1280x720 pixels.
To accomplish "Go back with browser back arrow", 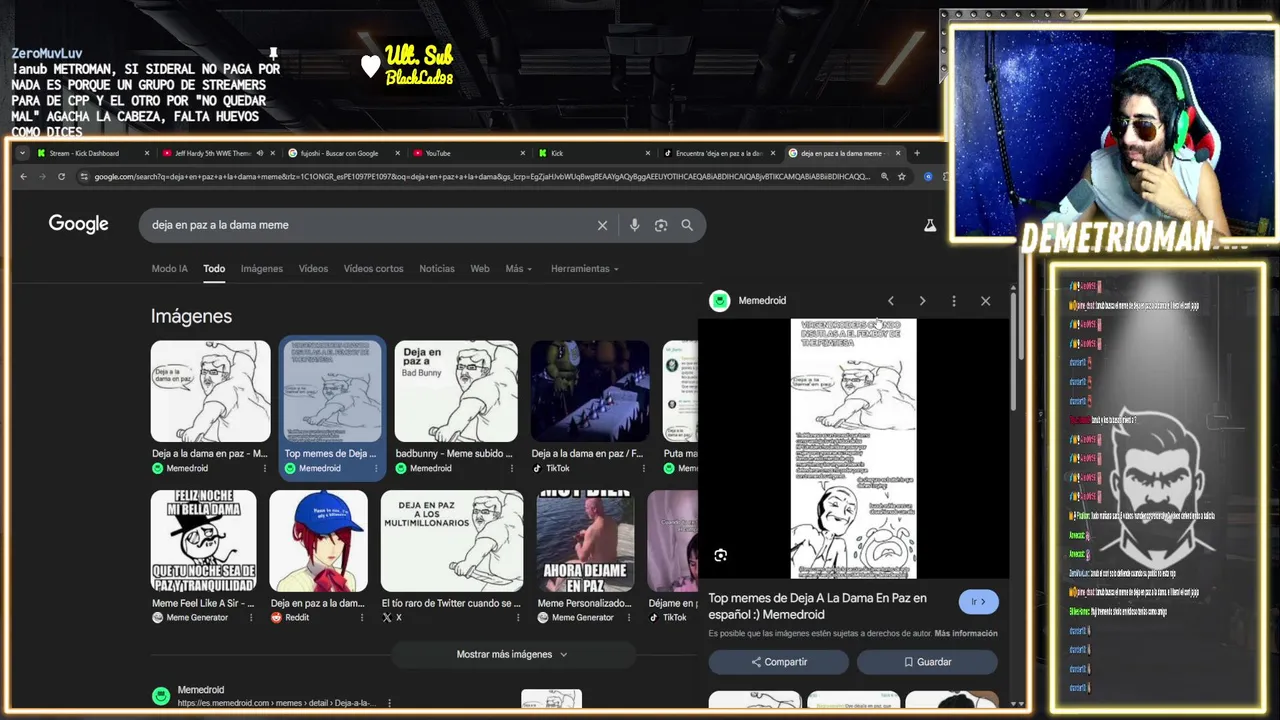I will [23, 176].
